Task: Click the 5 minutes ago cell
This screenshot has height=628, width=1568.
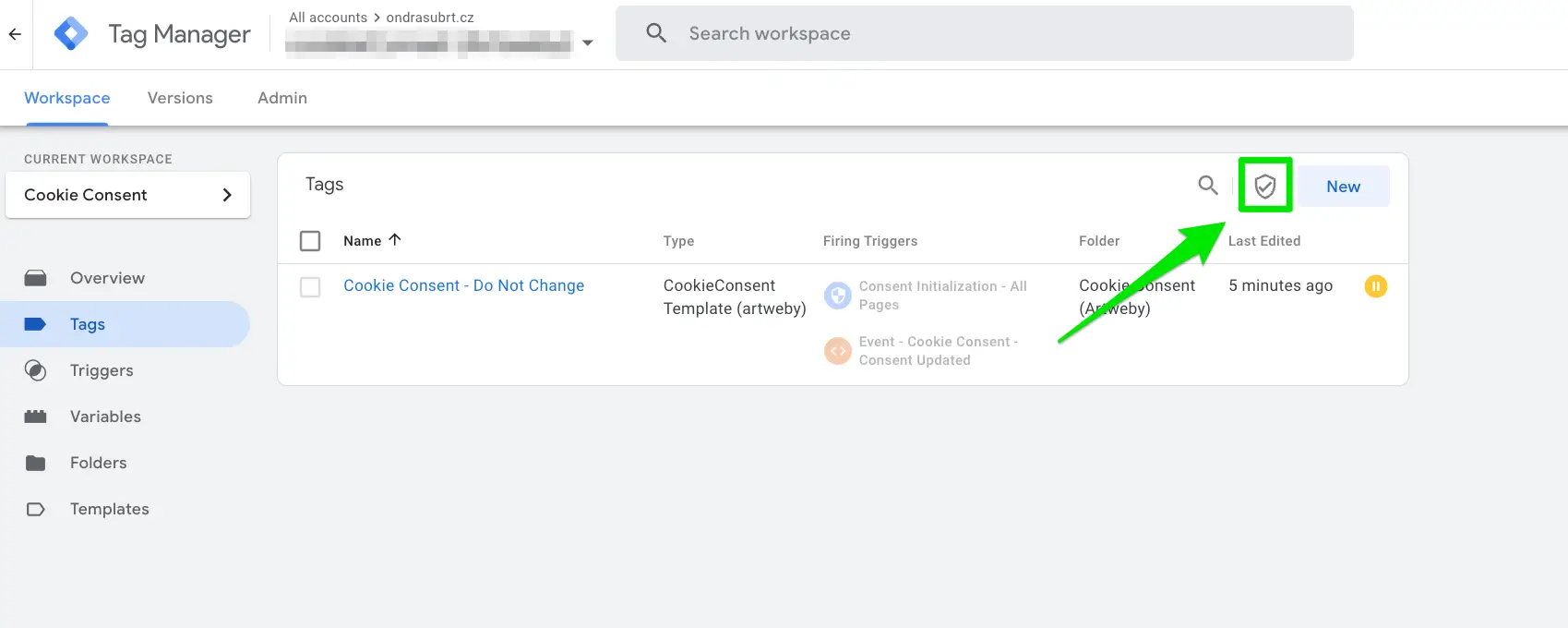Action: click(1280, 285)
